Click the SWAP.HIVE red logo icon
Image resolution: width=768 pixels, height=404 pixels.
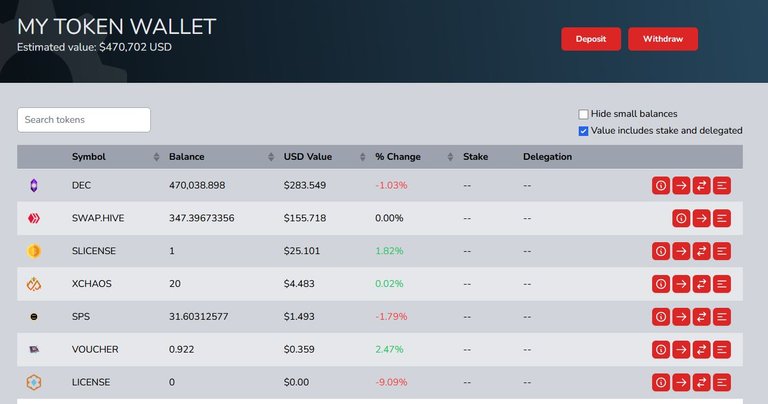[34, 218]
